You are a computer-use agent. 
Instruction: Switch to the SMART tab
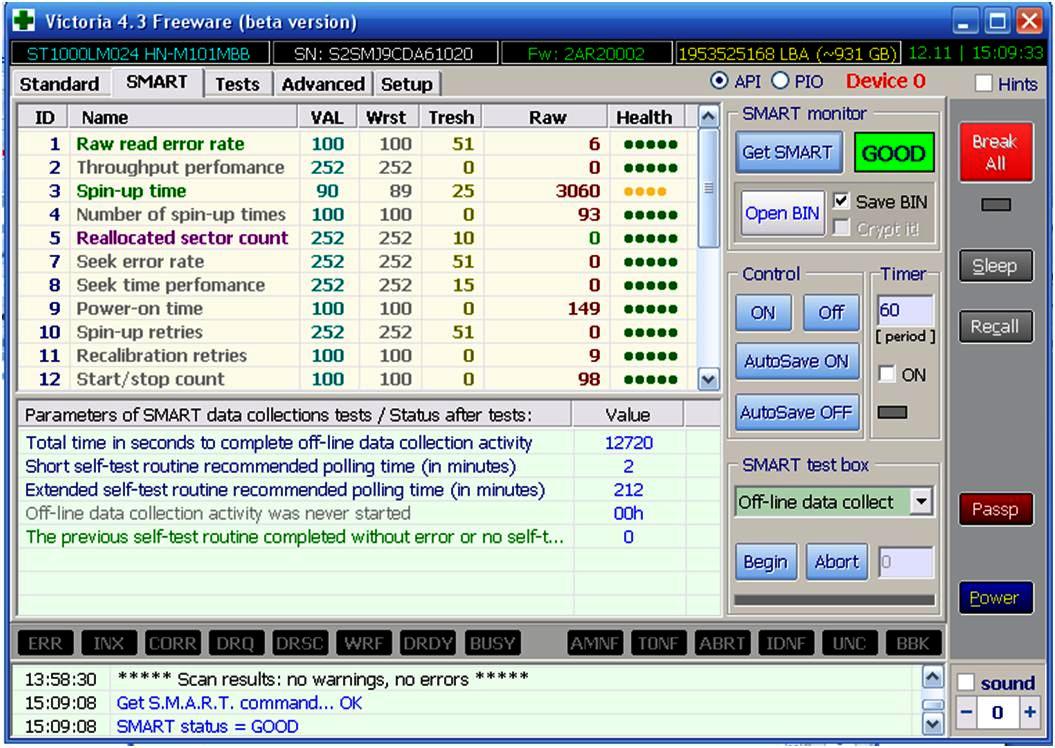tap(157, 82)
